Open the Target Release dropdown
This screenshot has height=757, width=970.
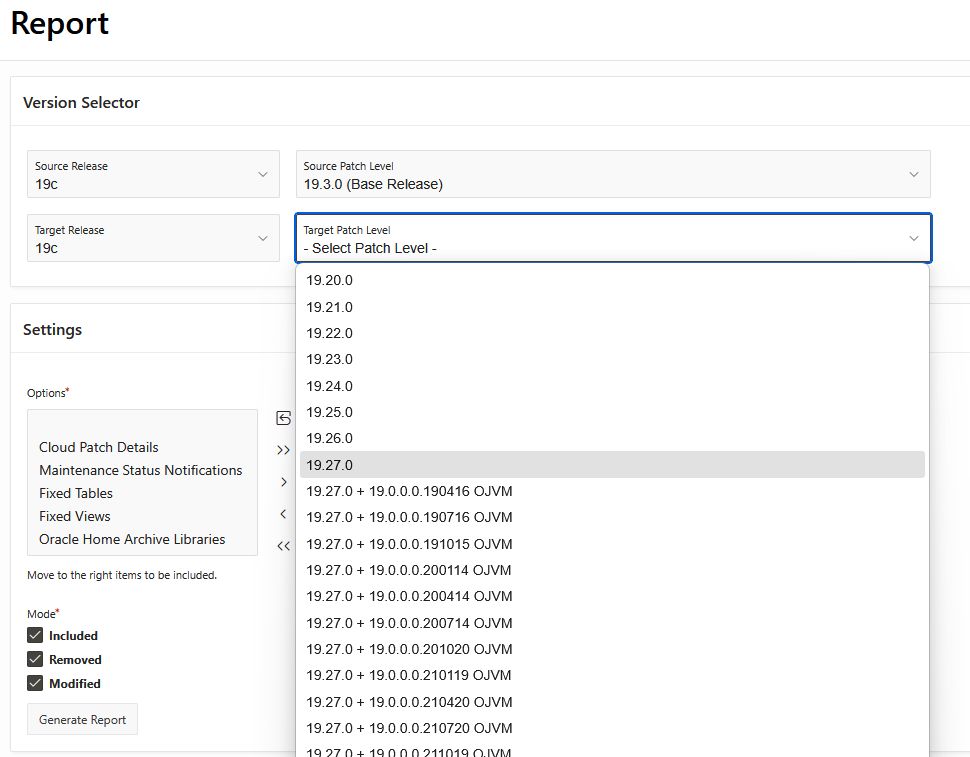[153, 238]
